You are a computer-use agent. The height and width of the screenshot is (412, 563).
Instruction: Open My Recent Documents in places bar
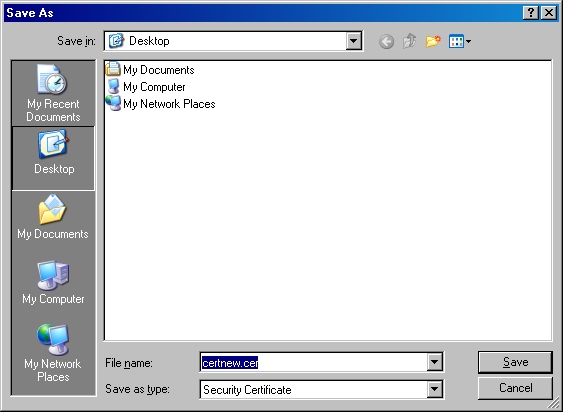coord(53,93)
